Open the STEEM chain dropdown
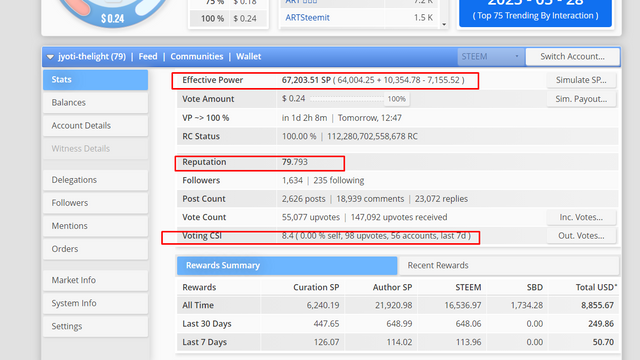Screen dimensions: 640x360 (491, 57)
